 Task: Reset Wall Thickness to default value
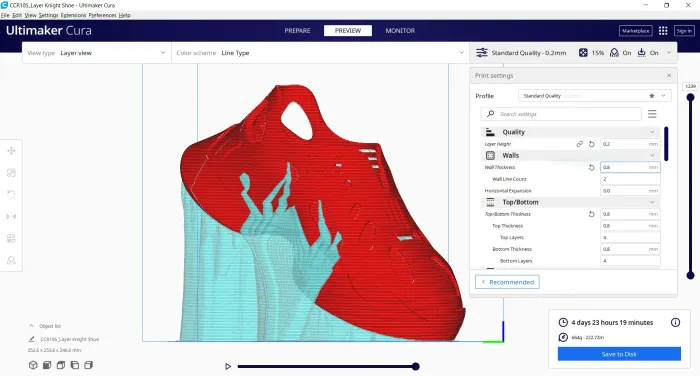592,167
